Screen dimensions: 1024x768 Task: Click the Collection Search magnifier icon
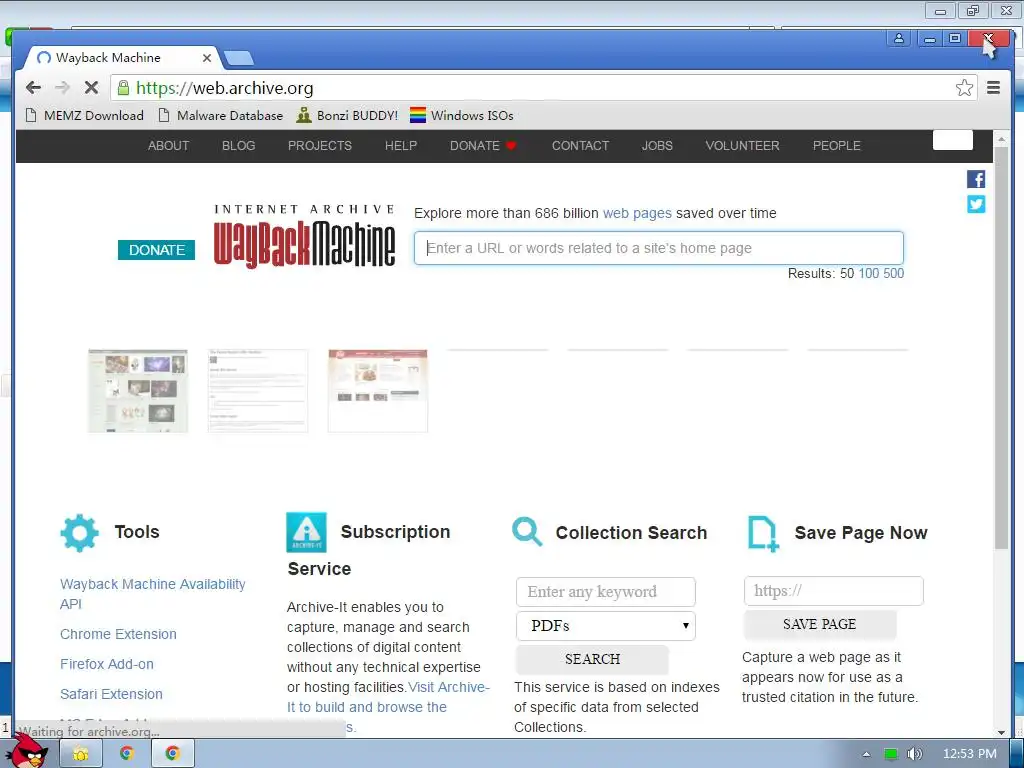pyautogui.click(x=527, y=532)
